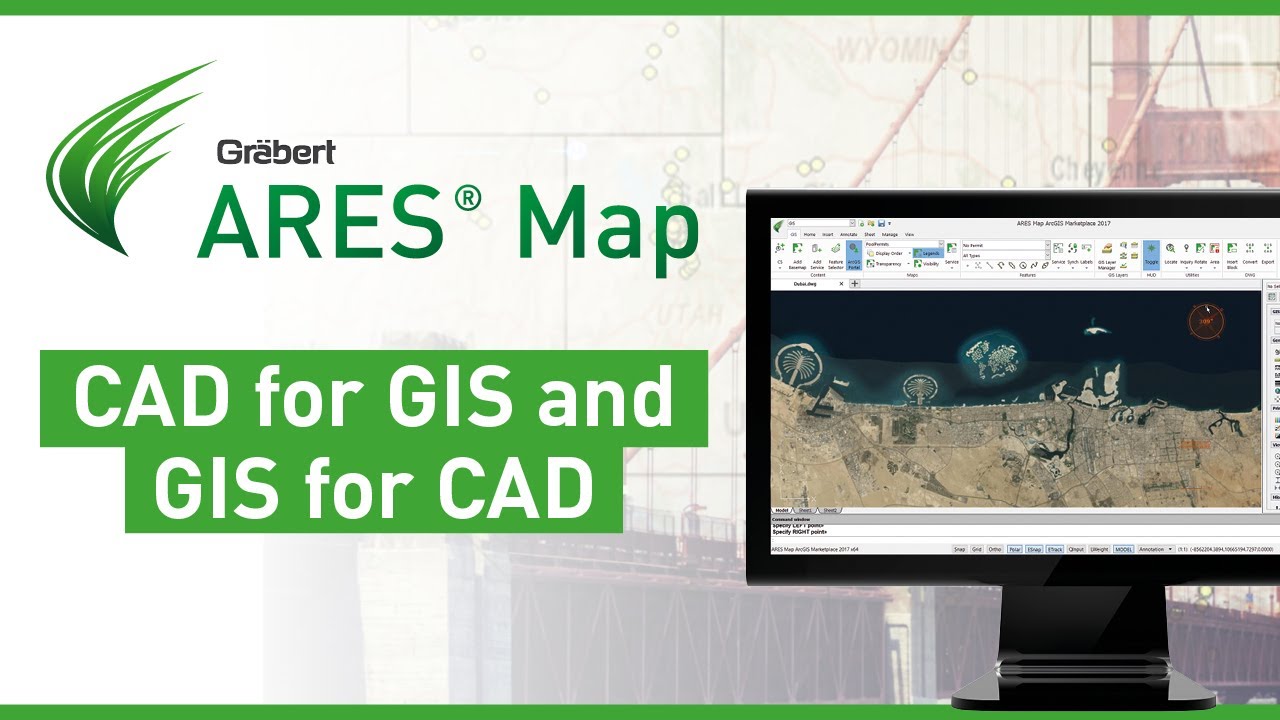Viewport: 1280px width, 720px height.
Task: Toggle Legends option in Maps group
Action: pyautogui.click(x=928, y=253)
